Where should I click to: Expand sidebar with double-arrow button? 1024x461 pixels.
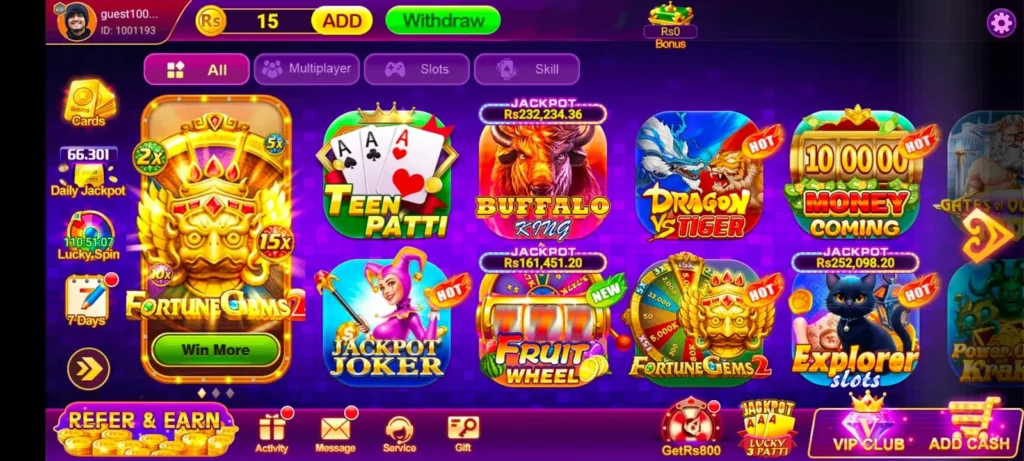[89, 370]
